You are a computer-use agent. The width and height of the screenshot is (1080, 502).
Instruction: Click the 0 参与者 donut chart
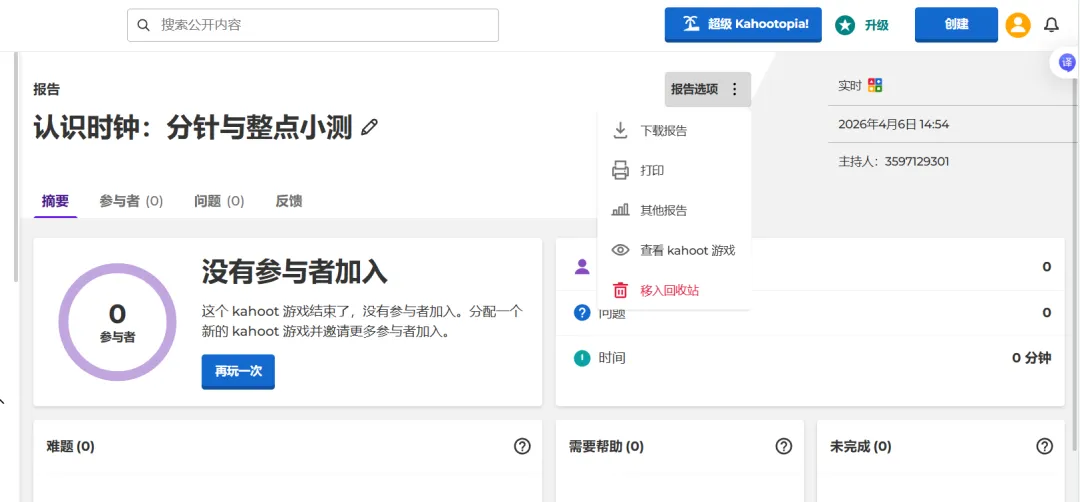(x=117, y=322)
